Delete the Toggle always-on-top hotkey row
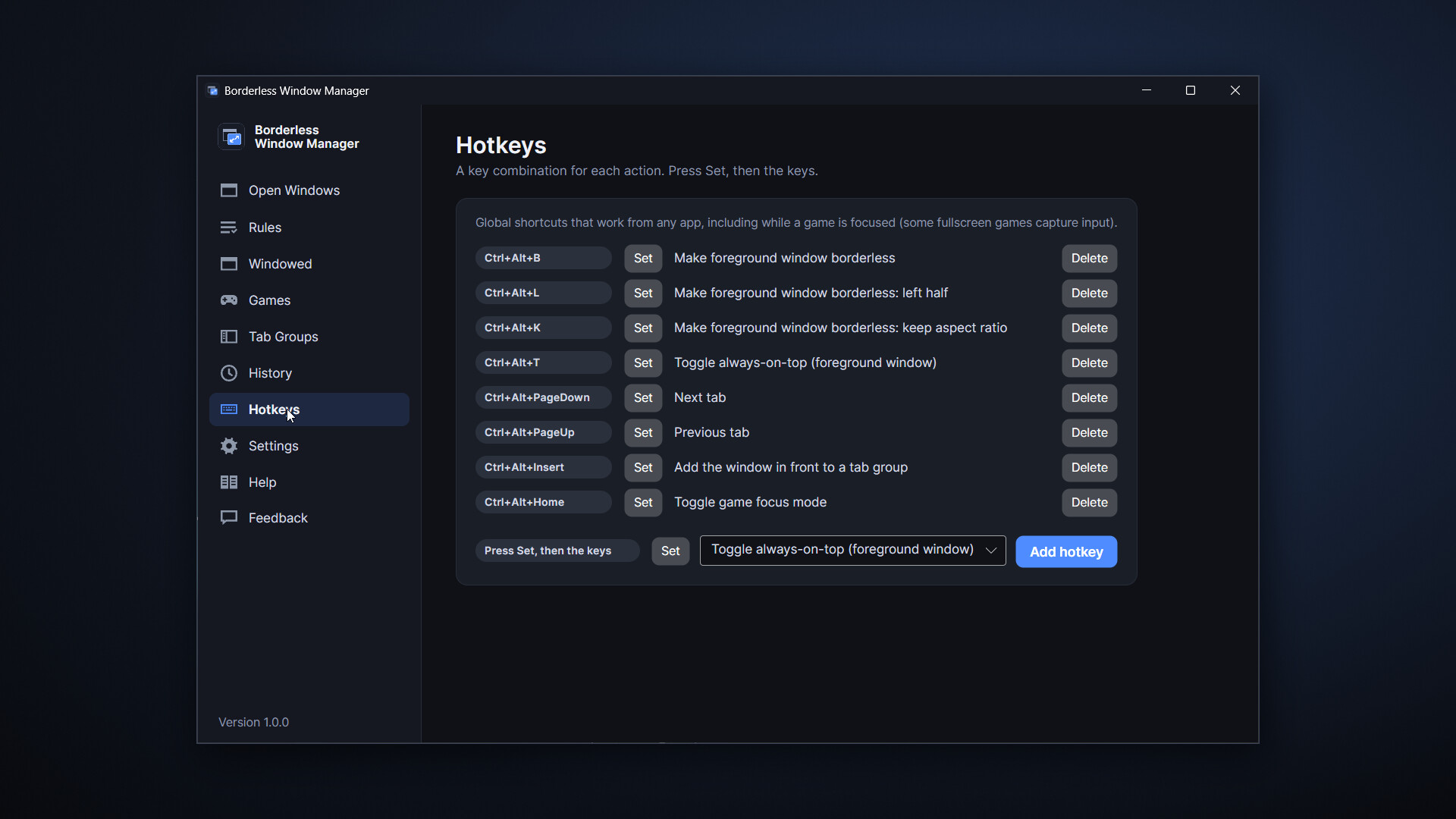The width and height of the screenshot is (1456, 819). pyautogui.click(x=1089, y=363)
